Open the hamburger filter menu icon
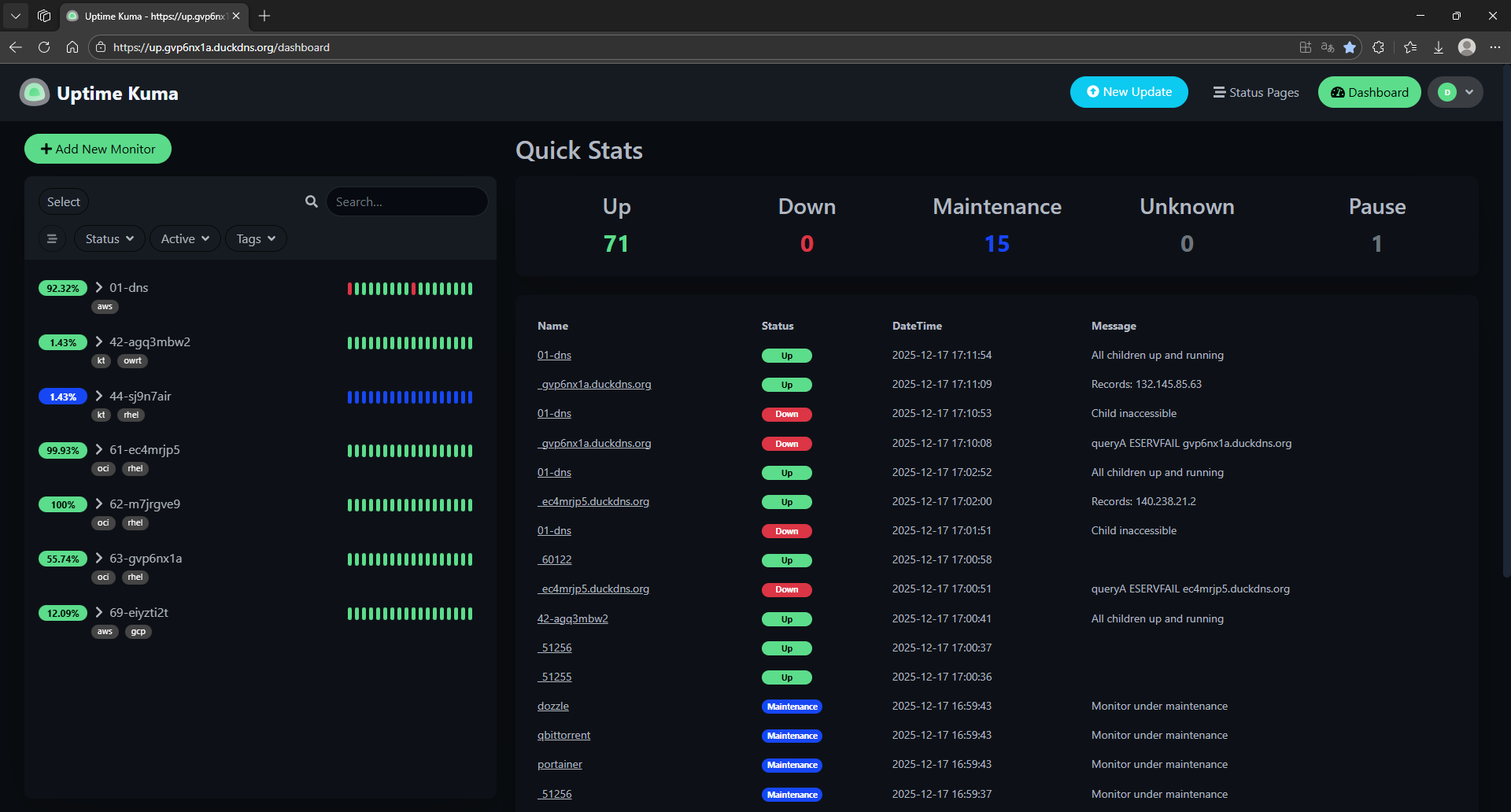The width and height of the screenshot is (1511, 812). tap(52, 238)
